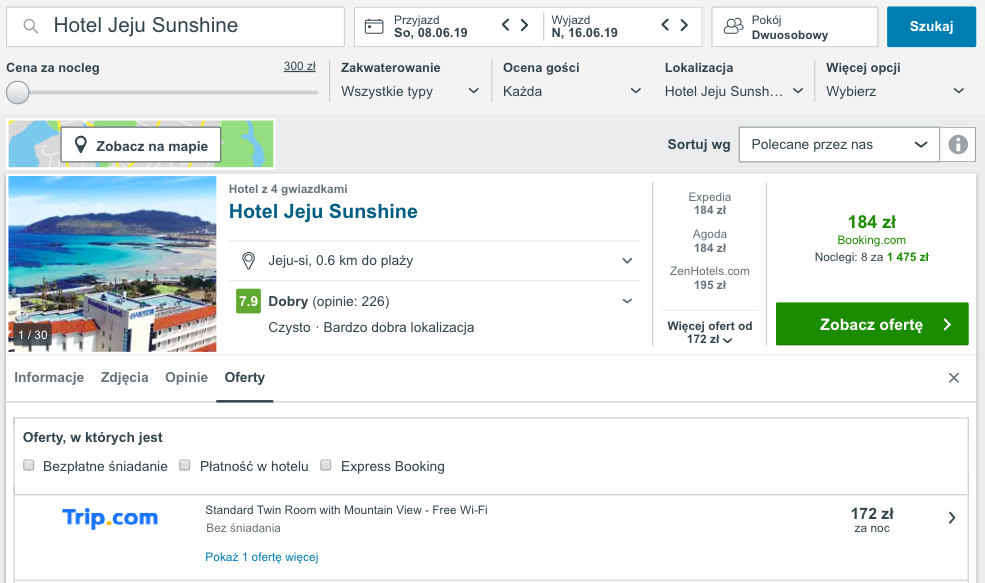Tick the Płatność w hotelu checkbox

pyautogui.click(x=184, y=465)
